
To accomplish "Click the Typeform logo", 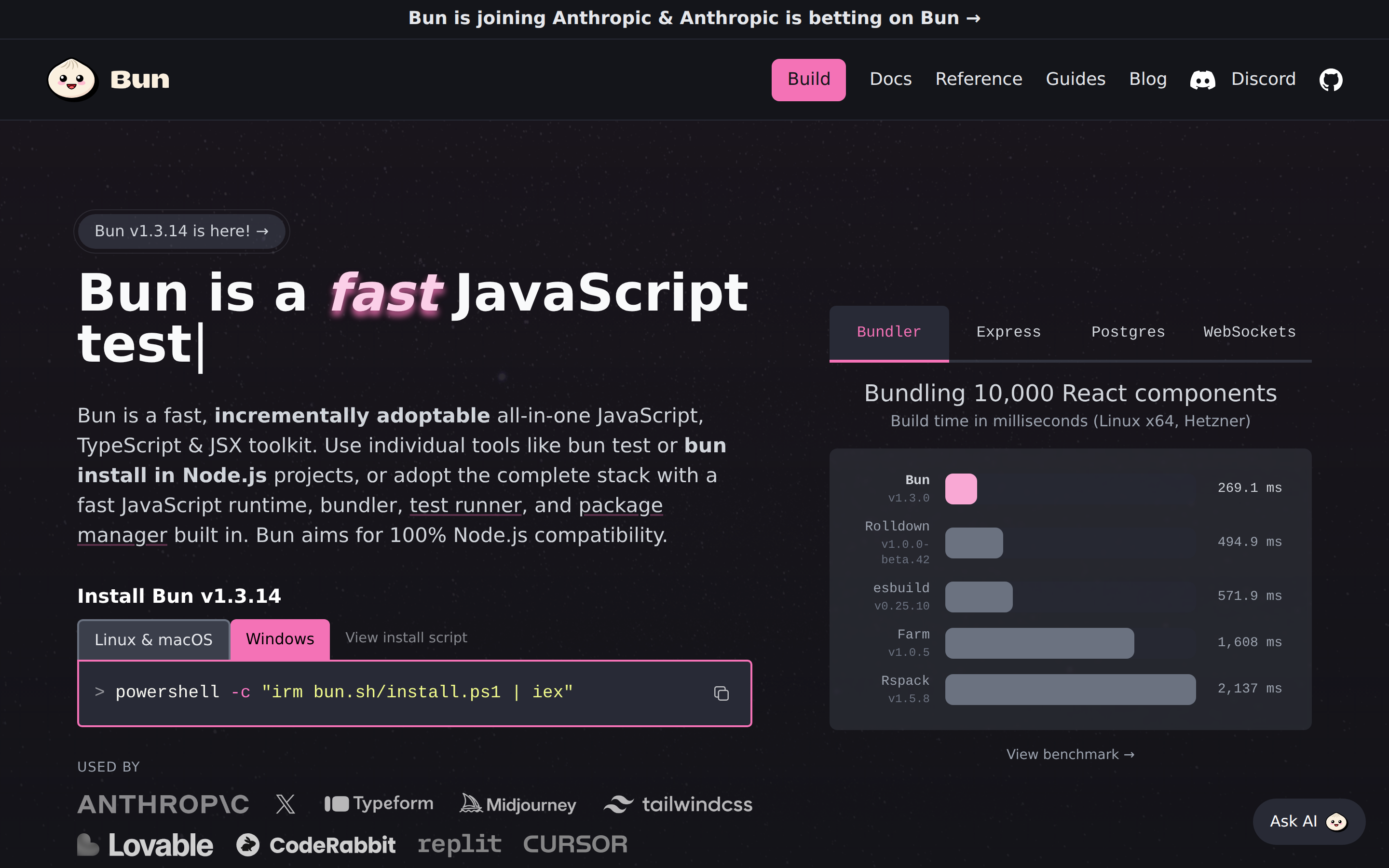I will point(379,804).
